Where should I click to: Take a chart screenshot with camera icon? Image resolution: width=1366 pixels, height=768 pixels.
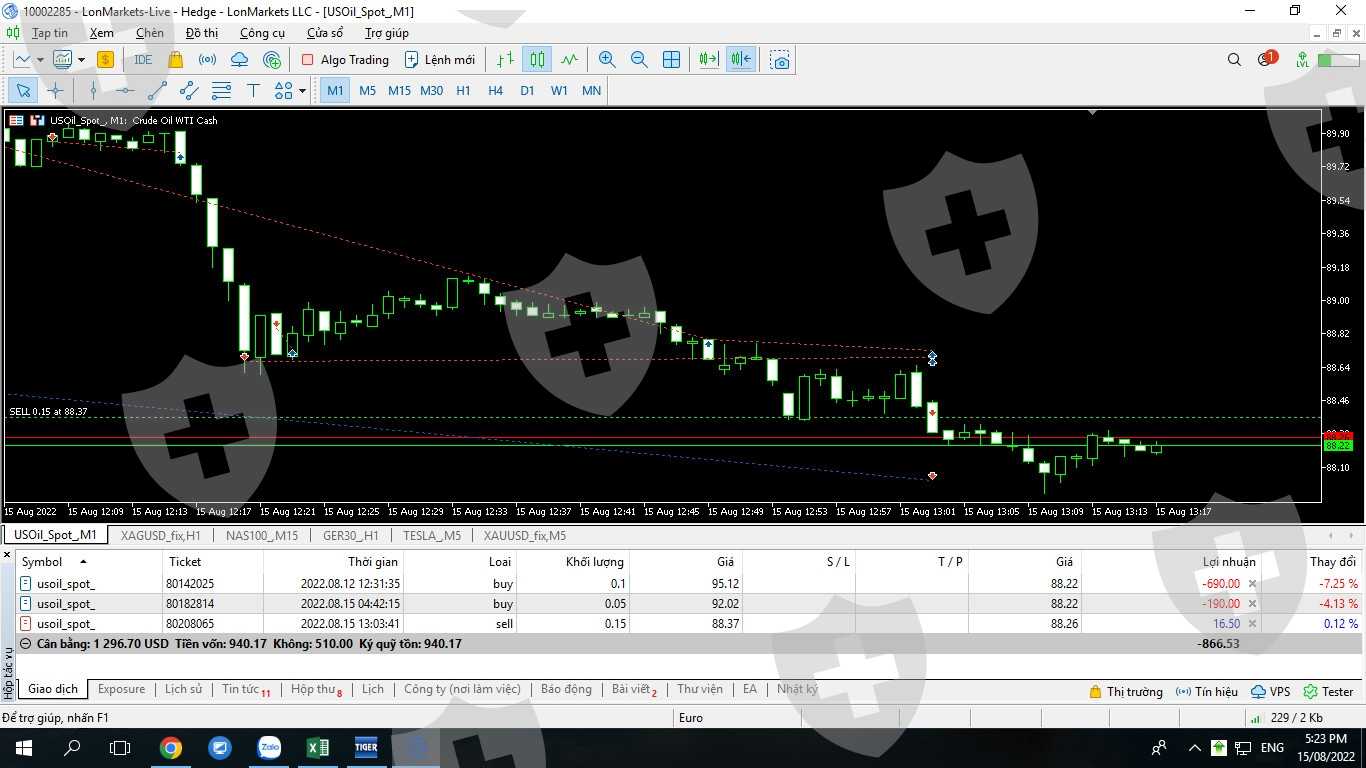click(780, 60)
